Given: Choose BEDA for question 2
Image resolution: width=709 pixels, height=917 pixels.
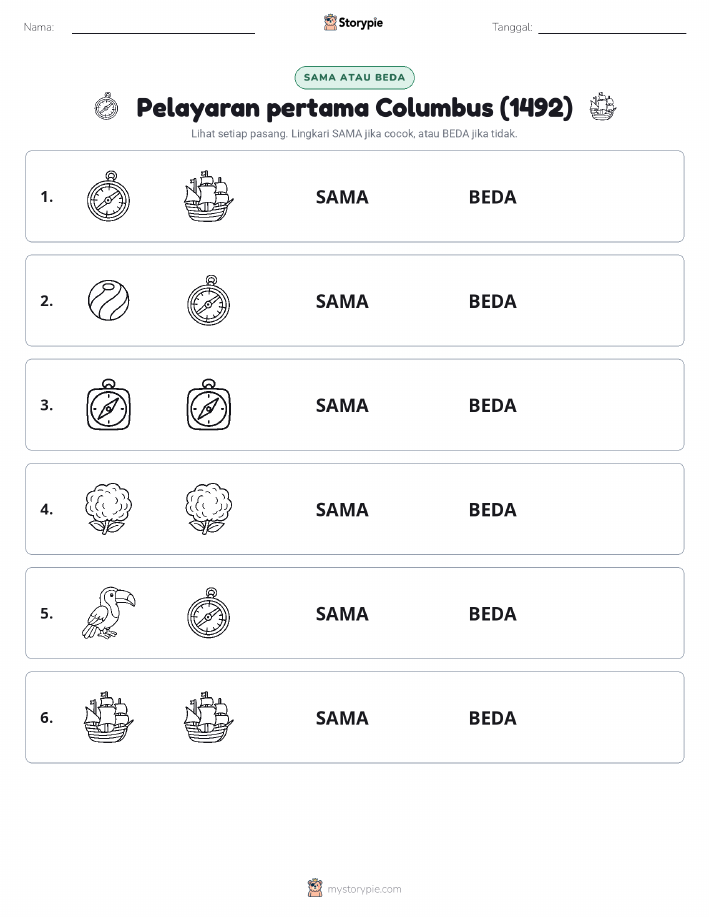Looking at the screenshot, I should pos(493,301).
